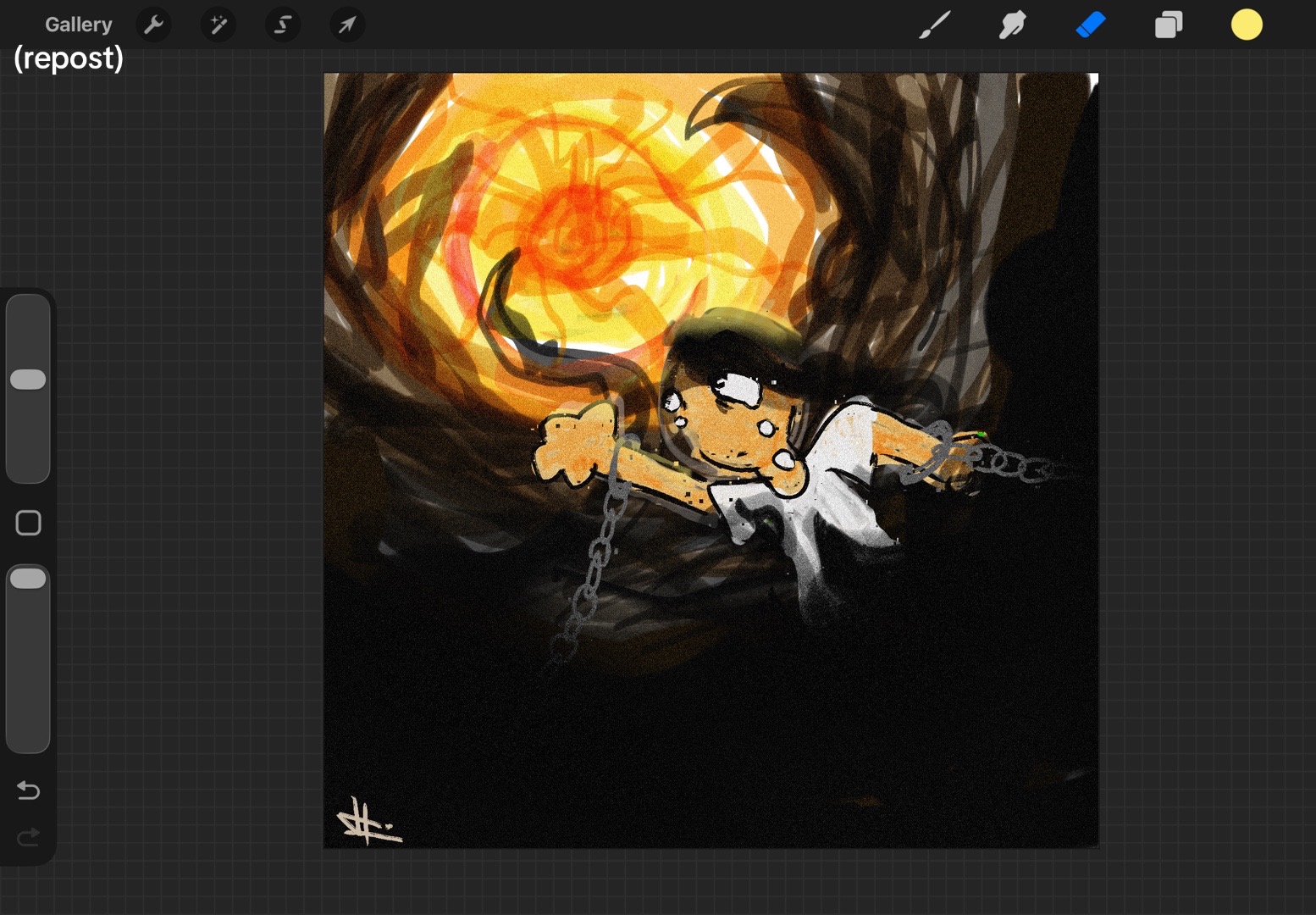Screen dimensions: 1316x915
Task: Open the Adjustments magic wand menu
Action: [218, 25]
